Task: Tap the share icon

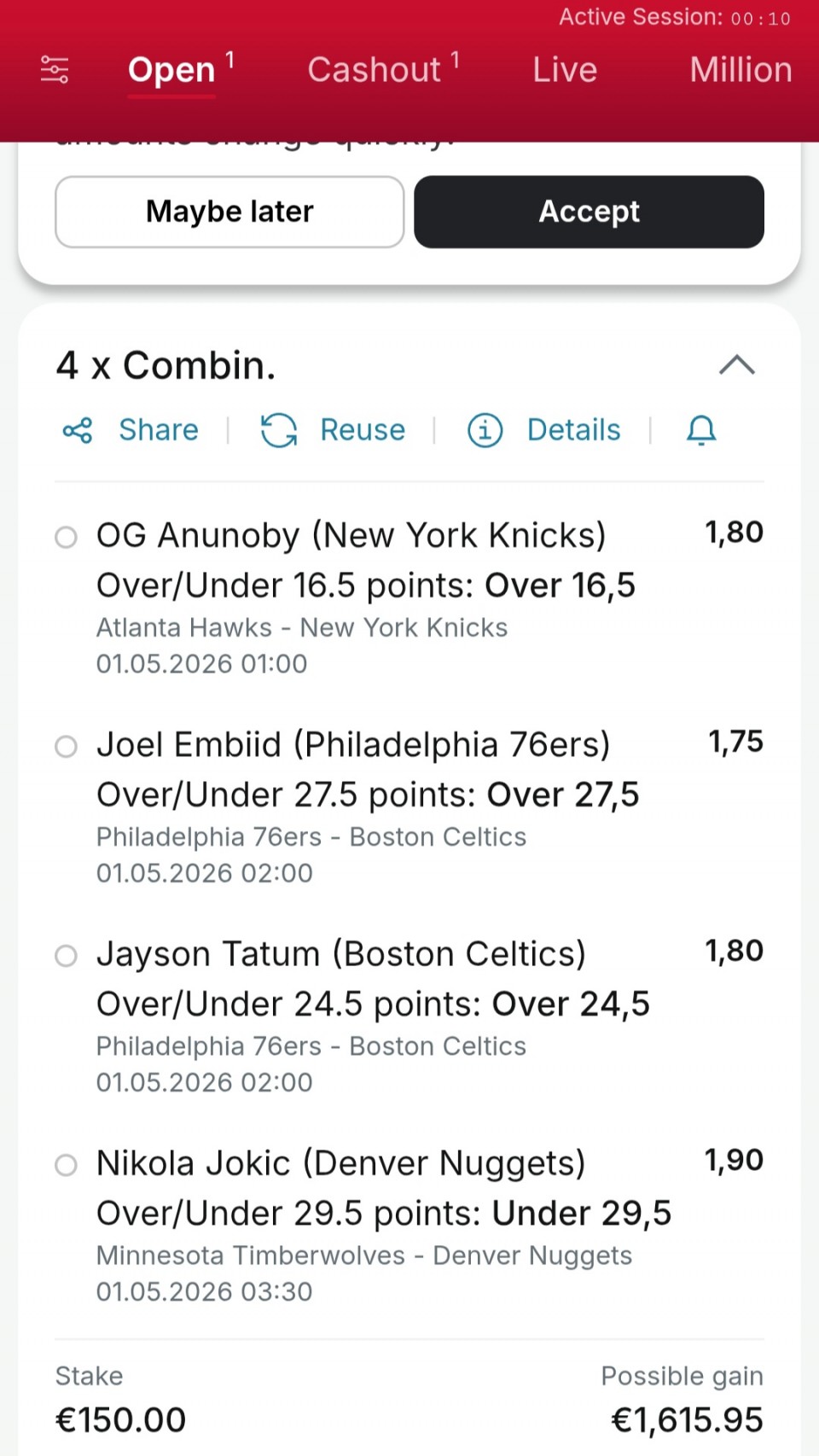Action: [x=78, y=430]
